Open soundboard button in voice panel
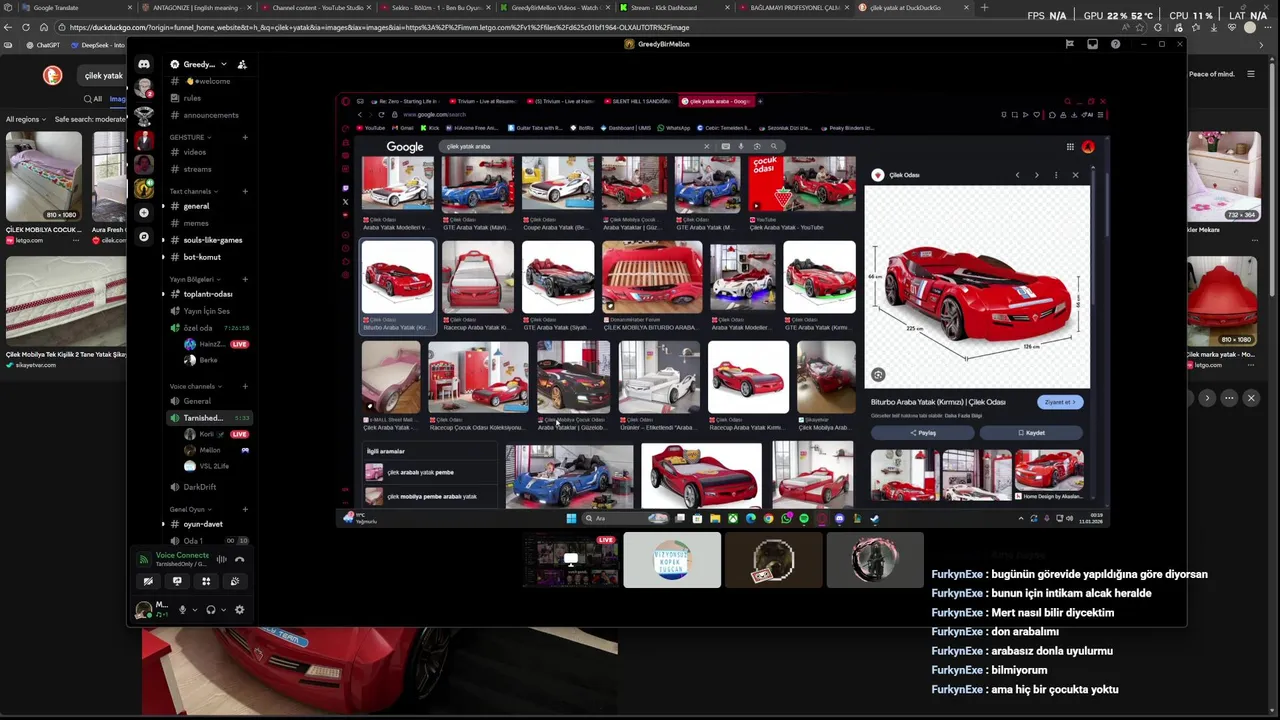Image resolution: width=1280 pixels, height=720 pixels. click(x=235, y=581)
